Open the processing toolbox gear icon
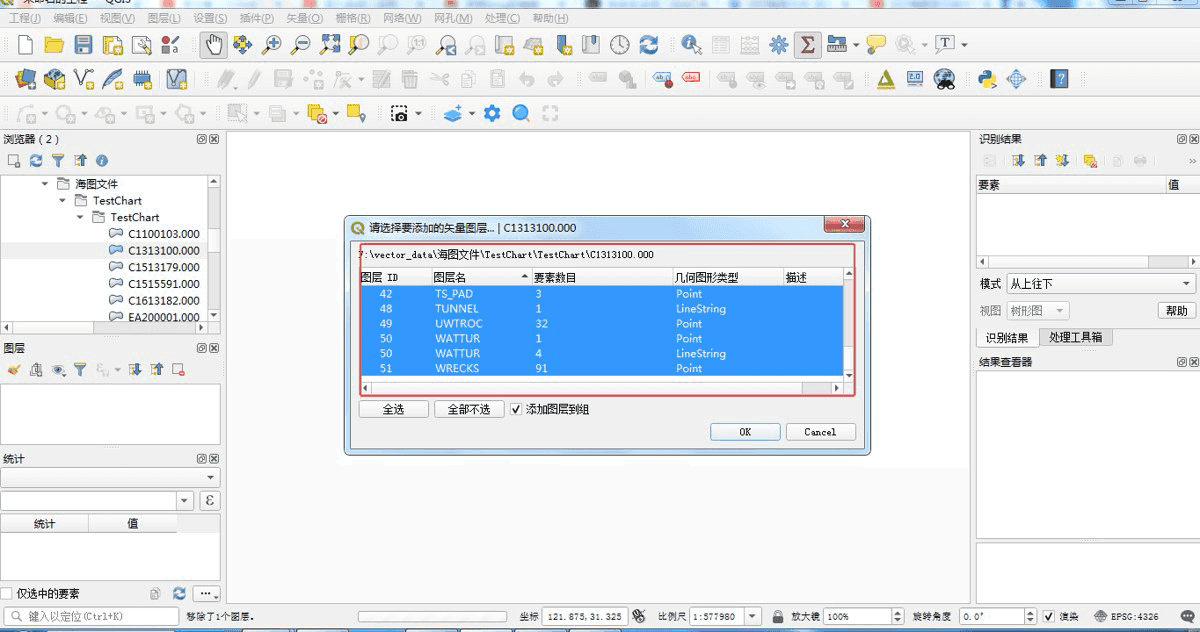This screenshot has width=1200, height=632. (778, 45)
